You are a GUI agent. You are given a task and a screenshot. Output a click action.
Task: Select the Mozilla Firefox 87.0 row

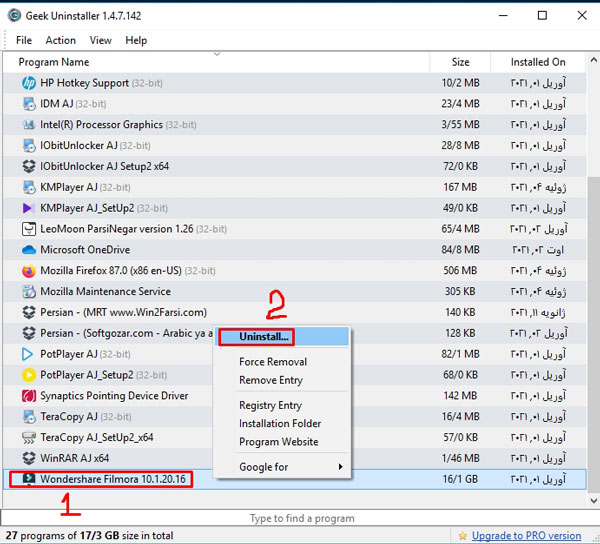[x=295, y=271]
